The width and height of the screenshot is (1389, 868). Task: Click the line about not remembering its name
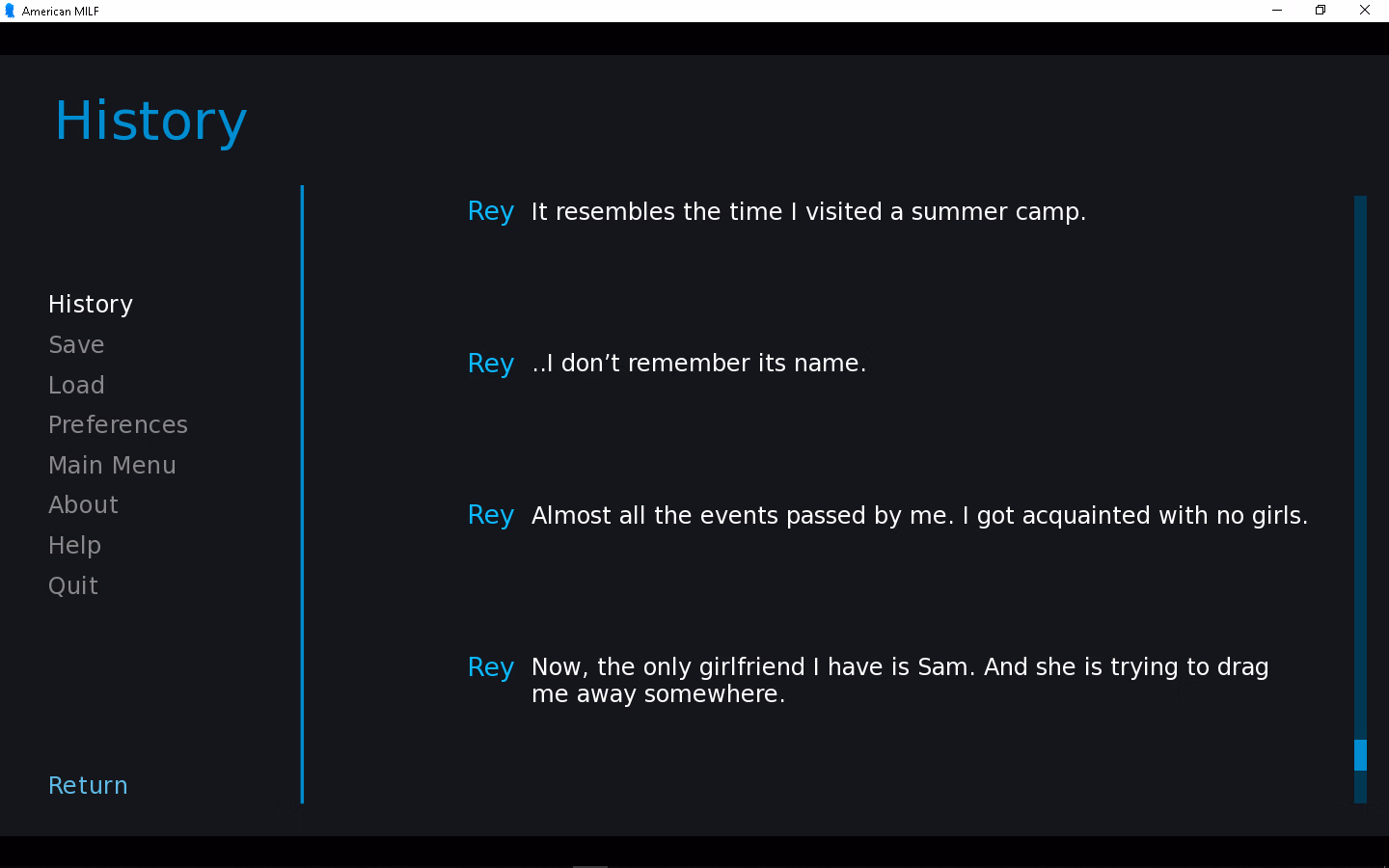[x=698, y=364]
